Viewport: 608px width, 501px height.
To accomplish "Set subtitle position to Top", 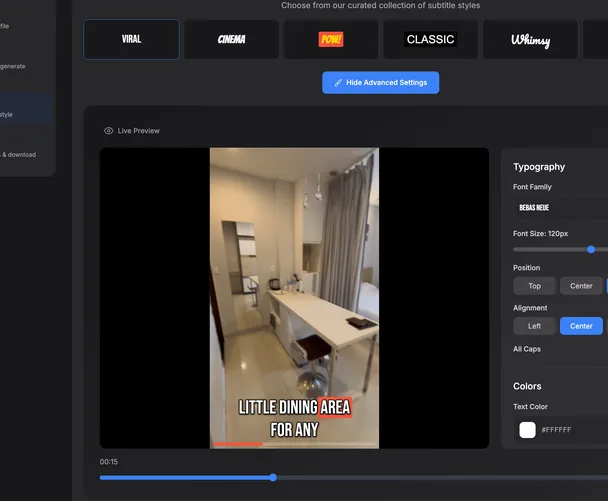I will coord(534,286).
